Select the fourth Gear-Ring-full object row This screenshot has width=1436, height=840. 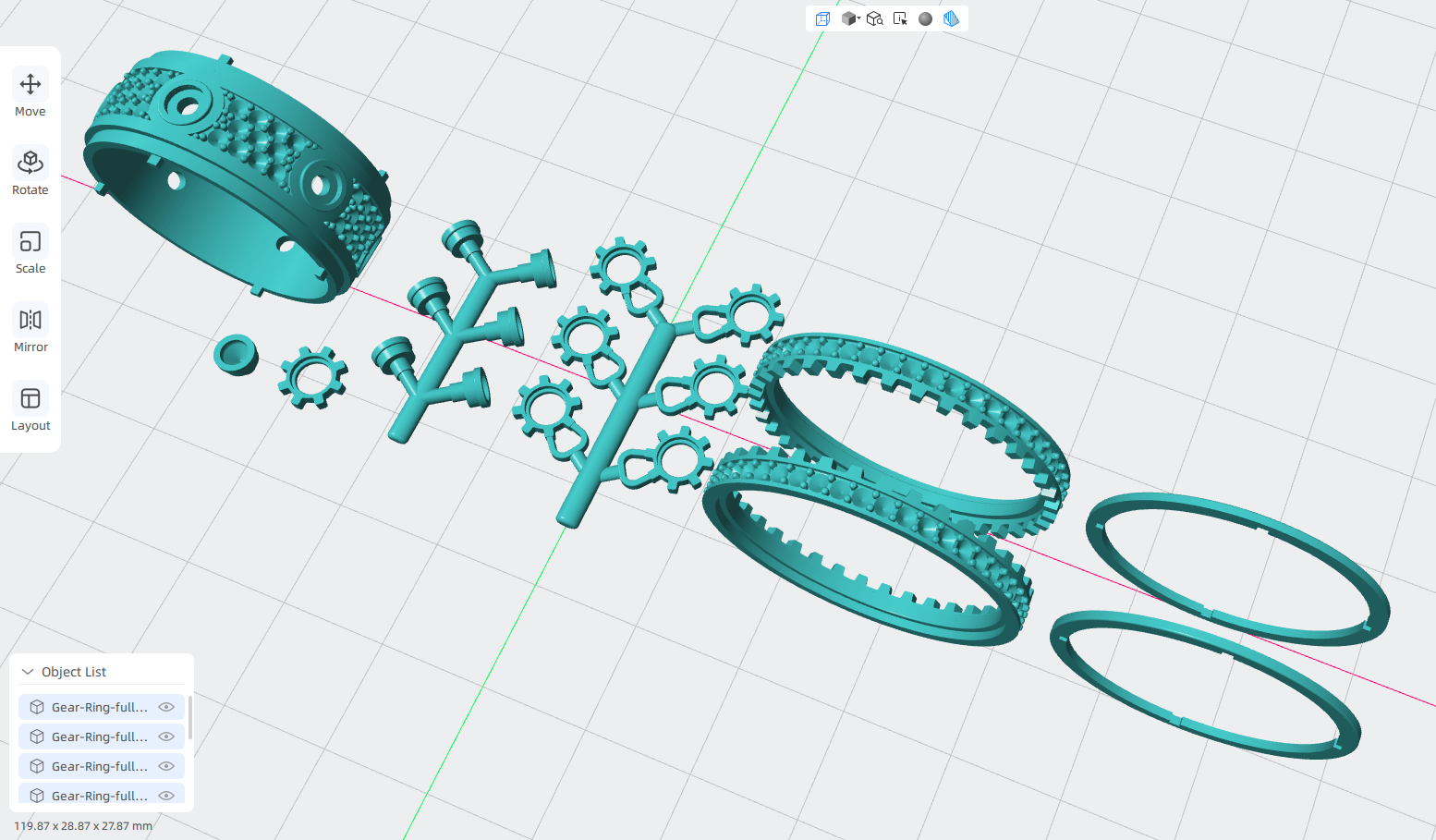tap(102, 795)
